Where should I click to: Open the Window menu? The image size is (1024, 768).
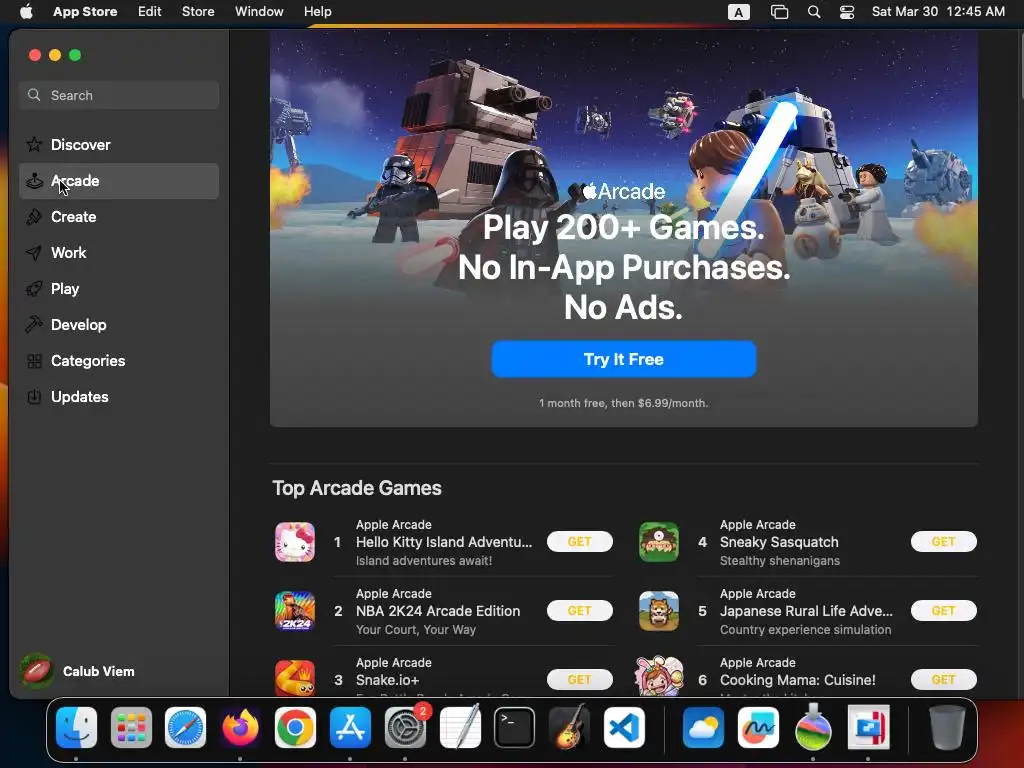point(259,12)
